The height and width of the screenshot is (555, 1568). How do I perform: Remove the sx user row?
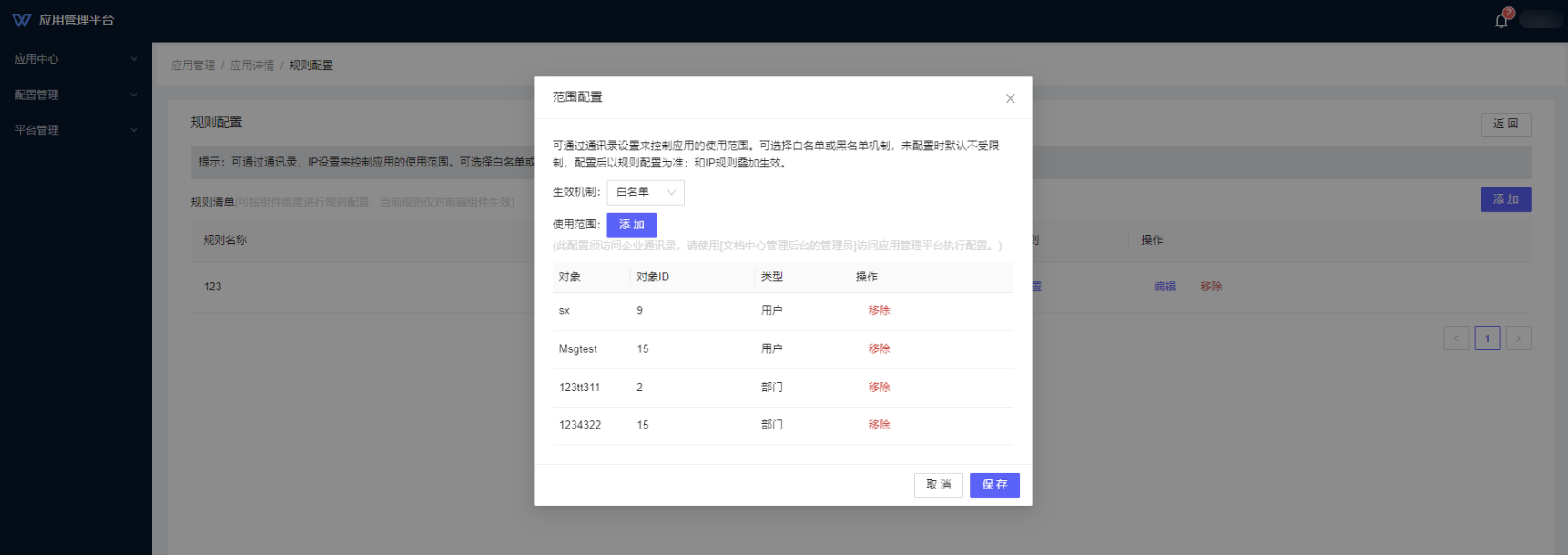click(879, 310)
